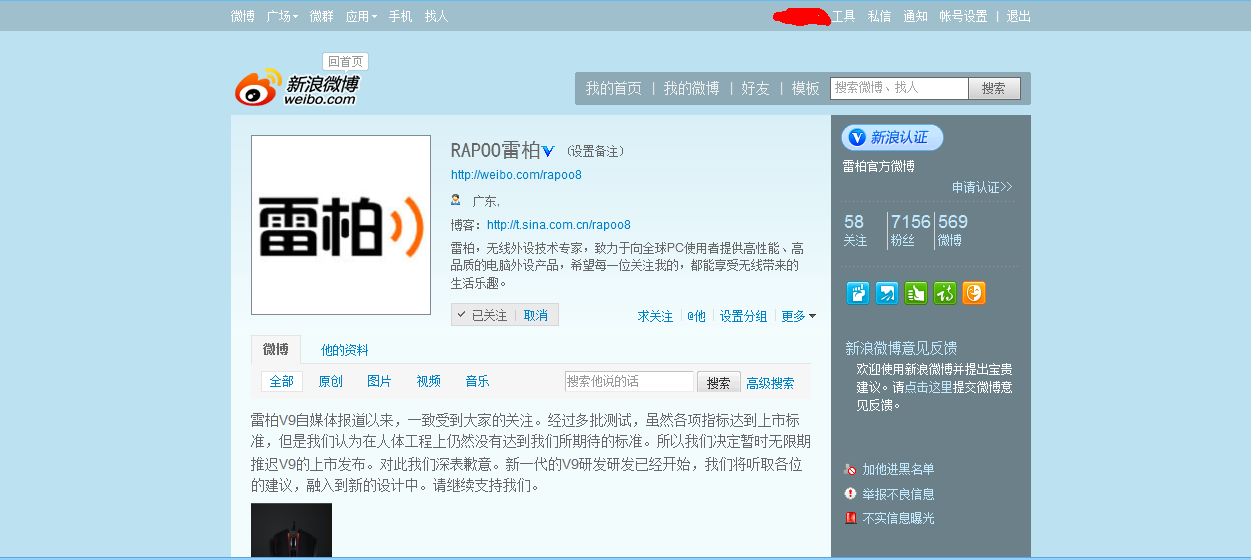Image resolution: width=1251 pixels, height=560 pixels.
Task: Click the 点击这里 feedback link
Action: [x=929, y=387]
